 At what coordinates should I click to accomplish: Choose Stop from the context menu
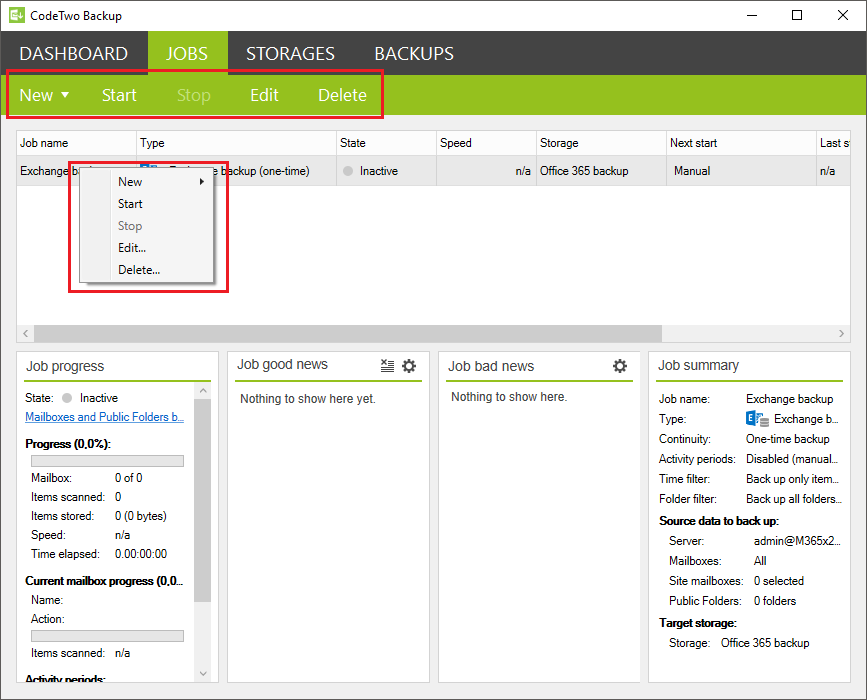147,226
